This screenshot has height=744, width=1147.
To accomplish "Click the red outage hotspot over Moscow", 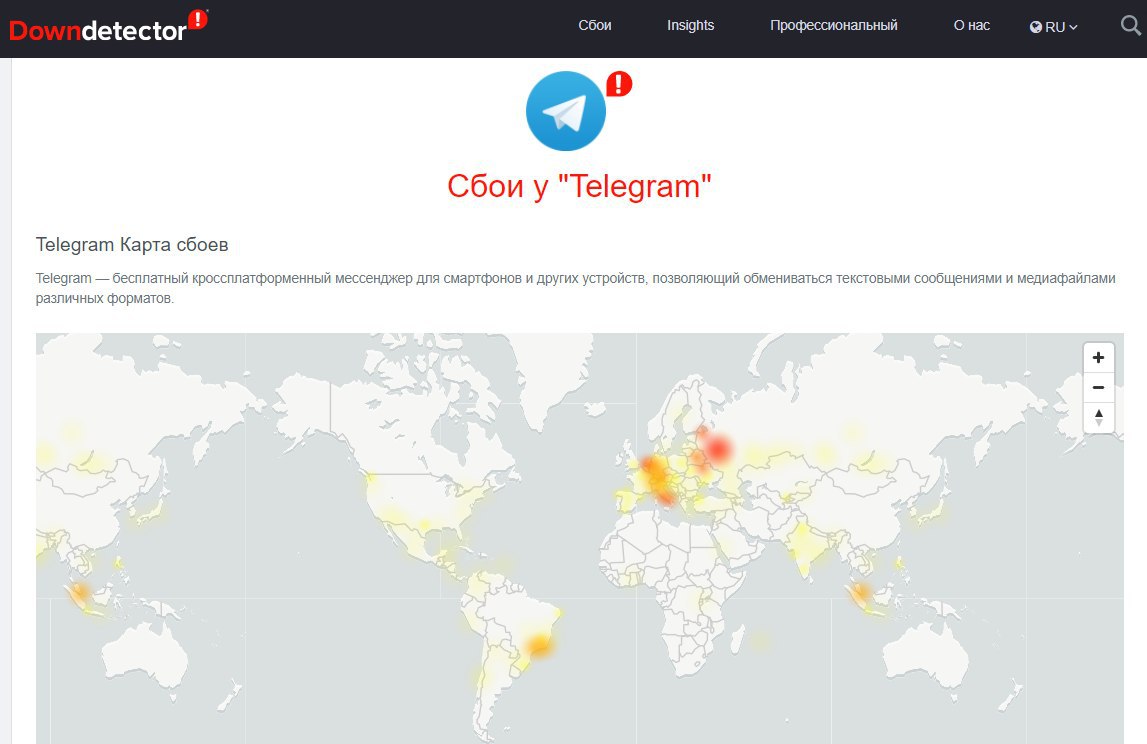I will tap(718, 448).
